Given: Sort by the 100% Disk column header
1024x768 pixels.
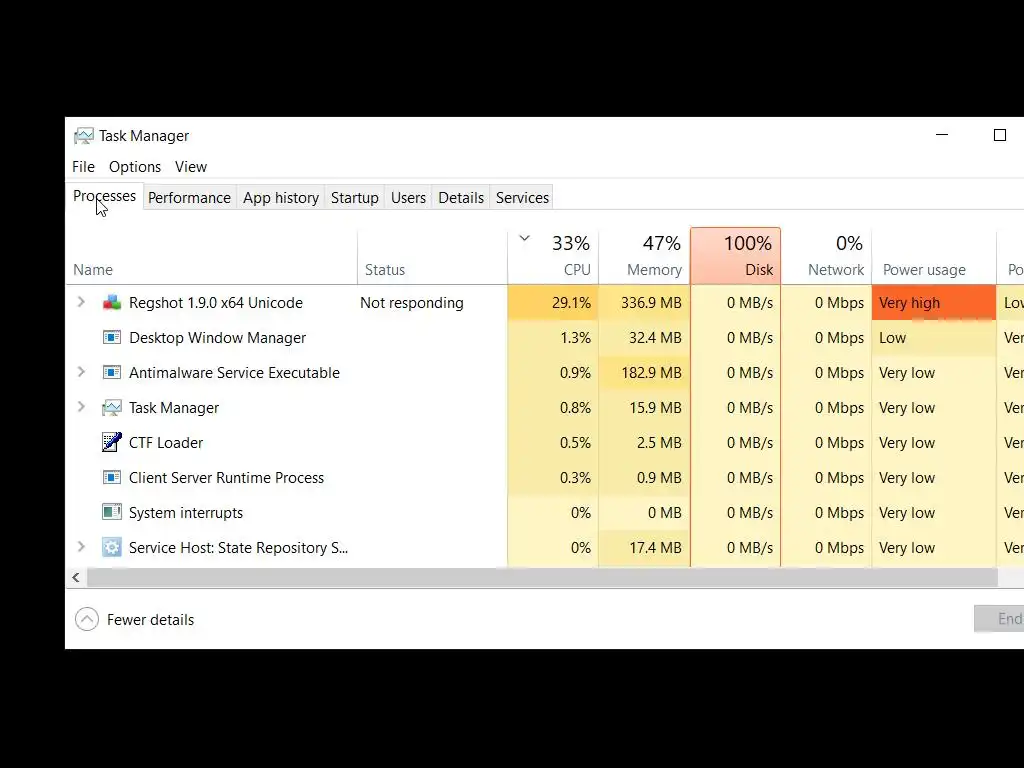Looking at the screenshot, I should (x=735, y=257).
